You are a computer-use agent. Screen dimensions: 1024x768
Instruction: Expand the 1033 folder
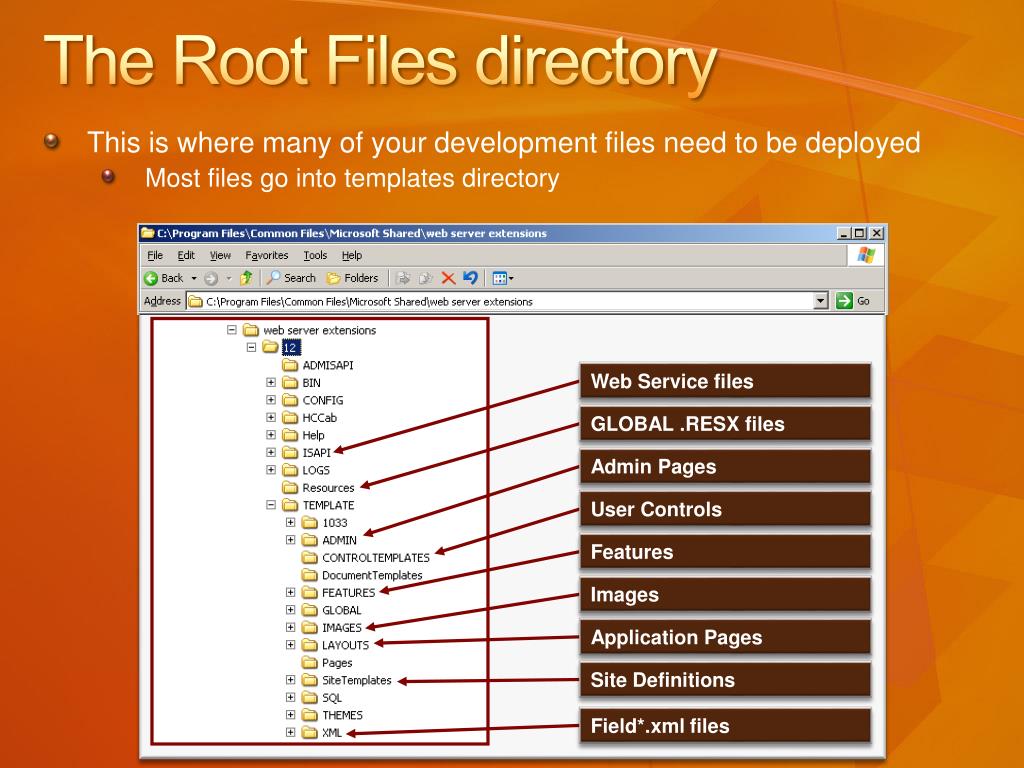point(291,522)
